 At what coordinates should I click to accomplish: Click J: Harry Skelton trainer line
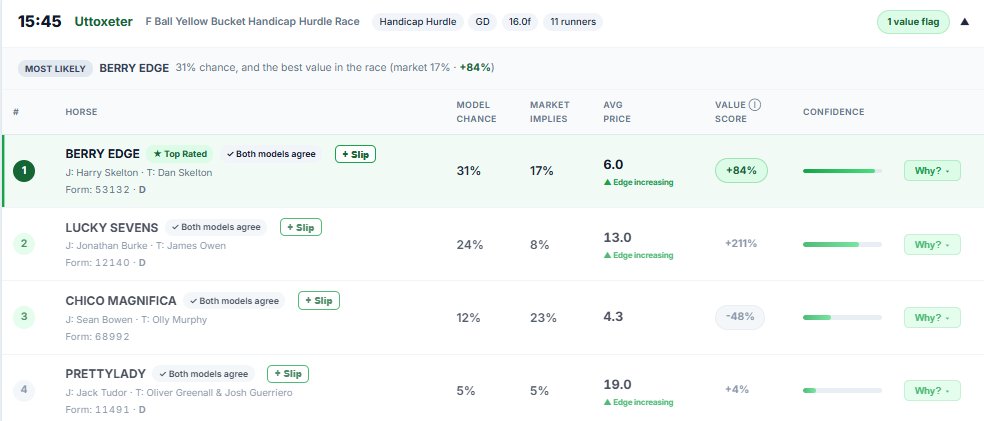point(139,173)
